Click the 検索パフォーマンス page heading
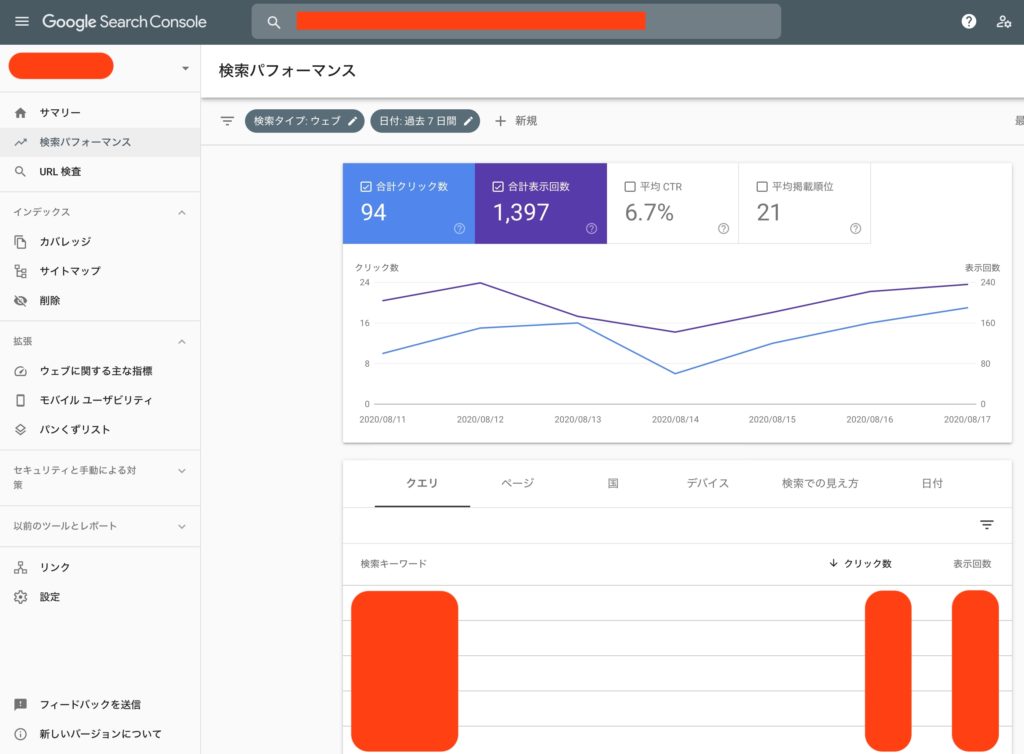Viewport: 1024px width, 754px height. [287, 71]
